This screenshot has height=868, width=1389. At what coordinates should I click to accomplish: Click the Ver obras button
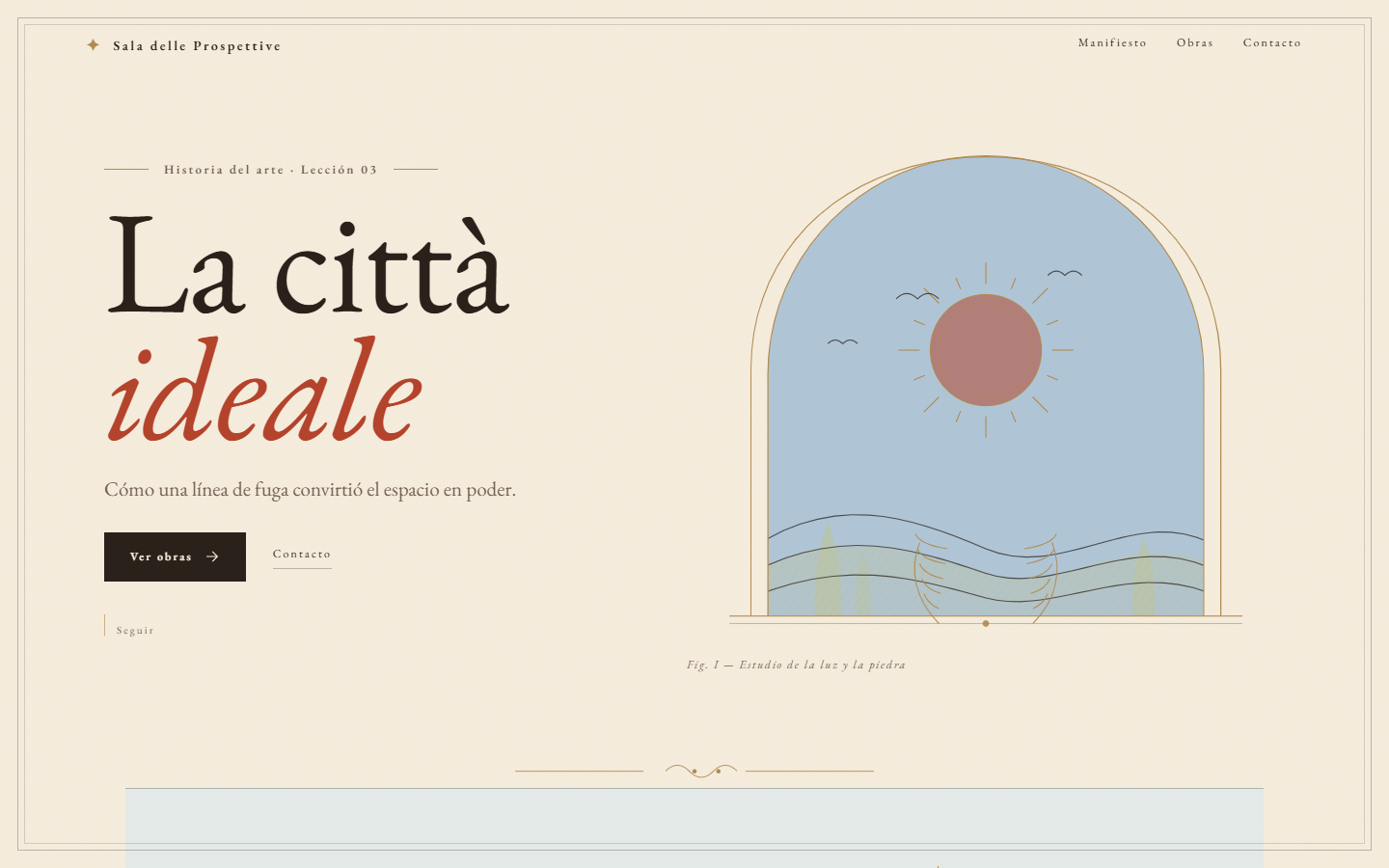[x=175, y=556]
